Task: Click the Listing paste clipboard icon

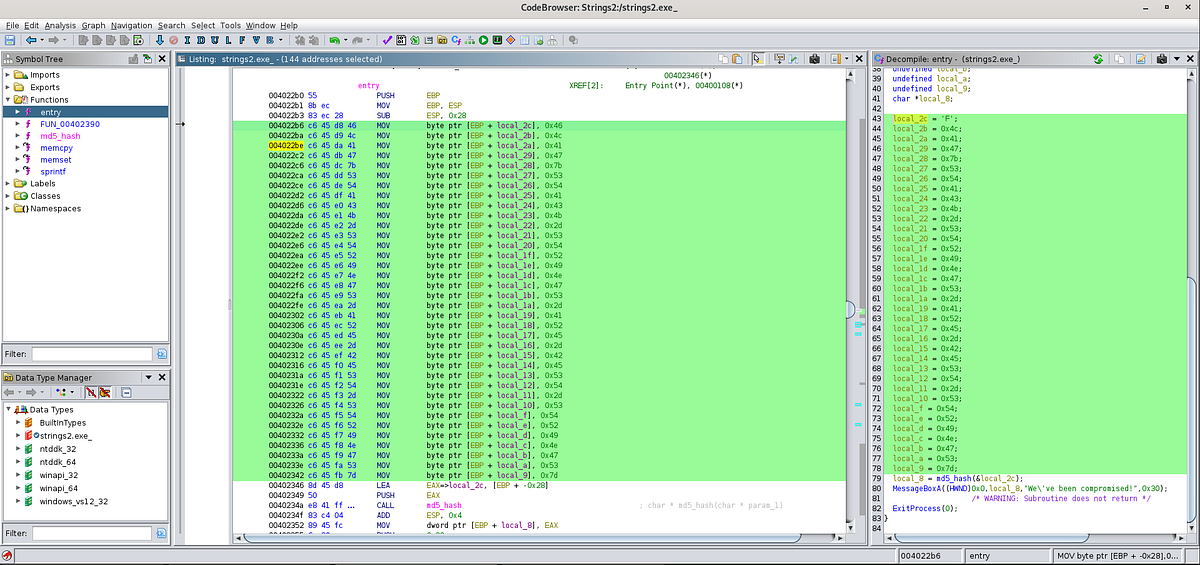Action: 736,59
